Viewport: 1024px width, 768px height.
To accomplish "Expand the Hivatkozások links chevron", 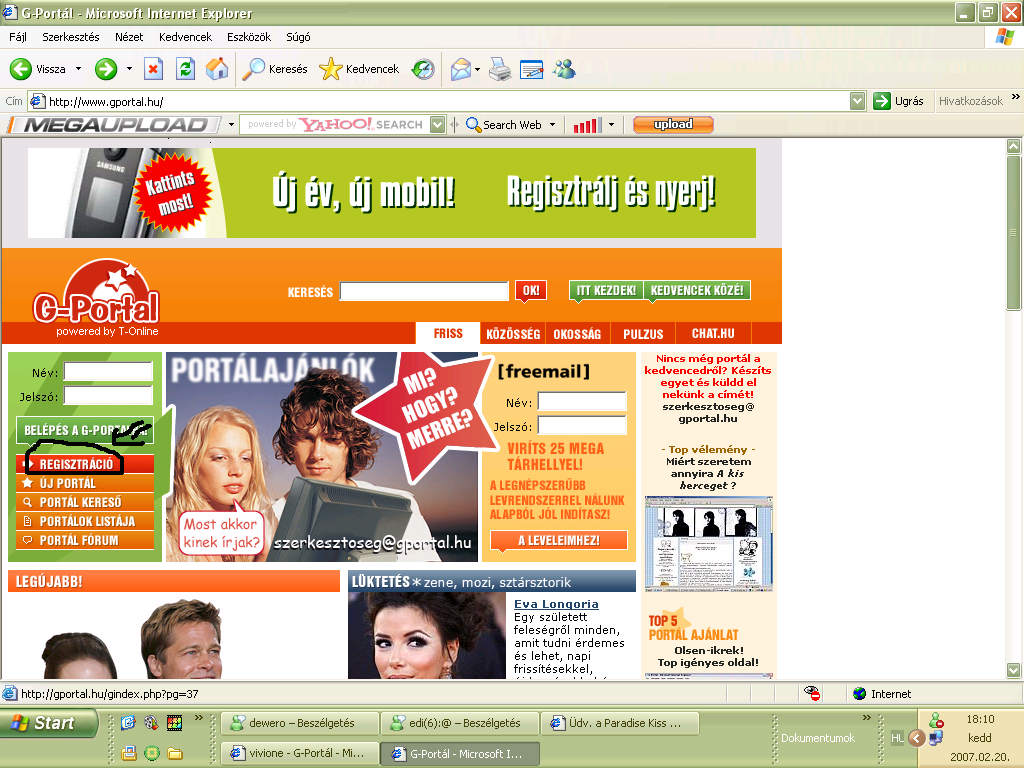I will pyautogui.click(x=1016, y=97).
